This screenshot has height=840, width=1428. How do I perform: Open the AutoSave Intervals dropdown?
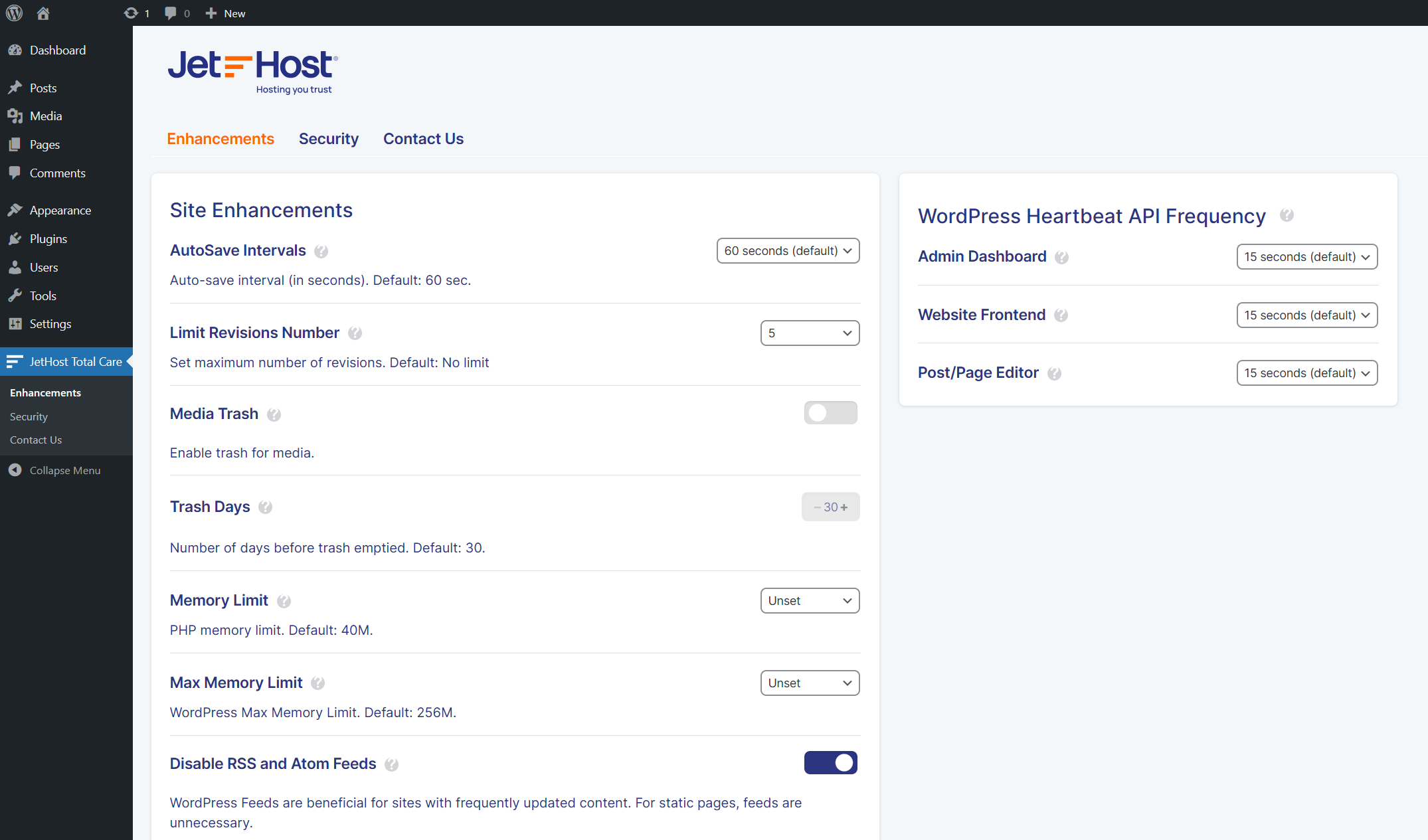788,251
